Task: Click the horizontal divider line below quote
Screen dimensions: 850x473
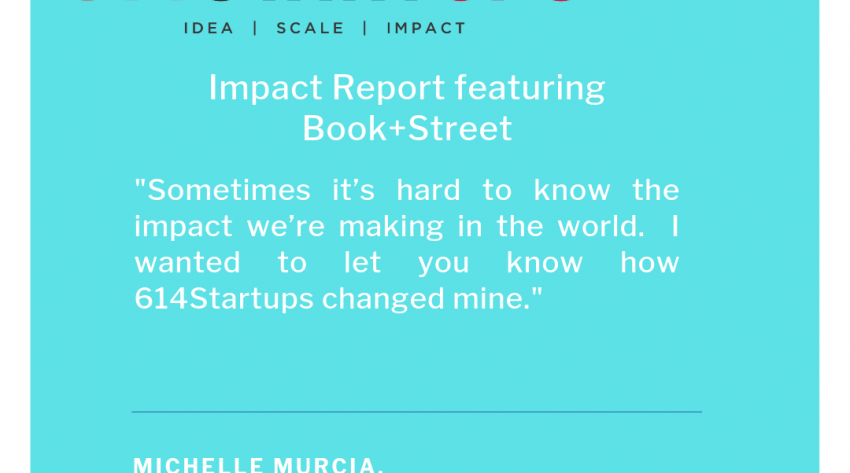Action: [x=416, y=411]
